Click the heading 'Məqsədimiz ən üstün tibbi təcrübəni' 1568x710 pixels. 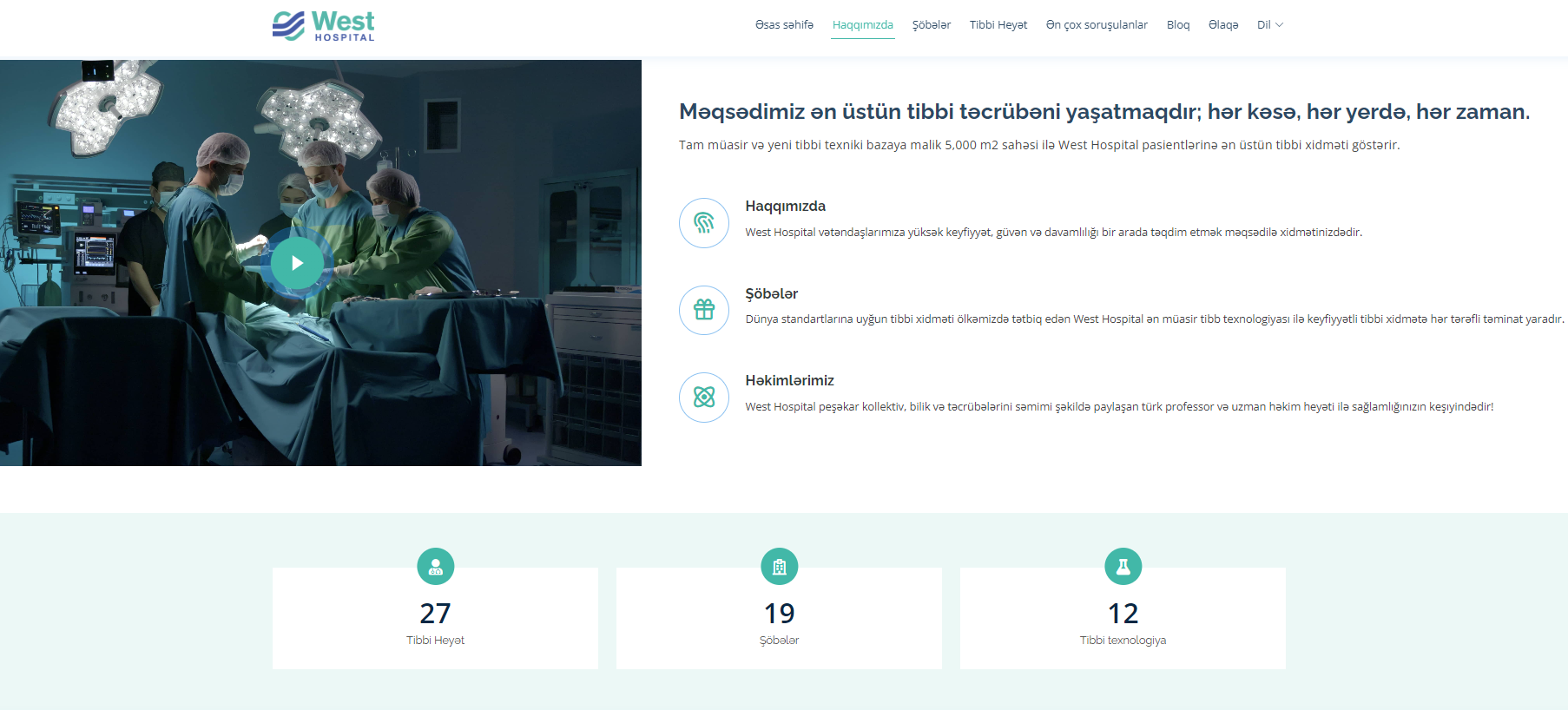click(x=1104, y=112)
